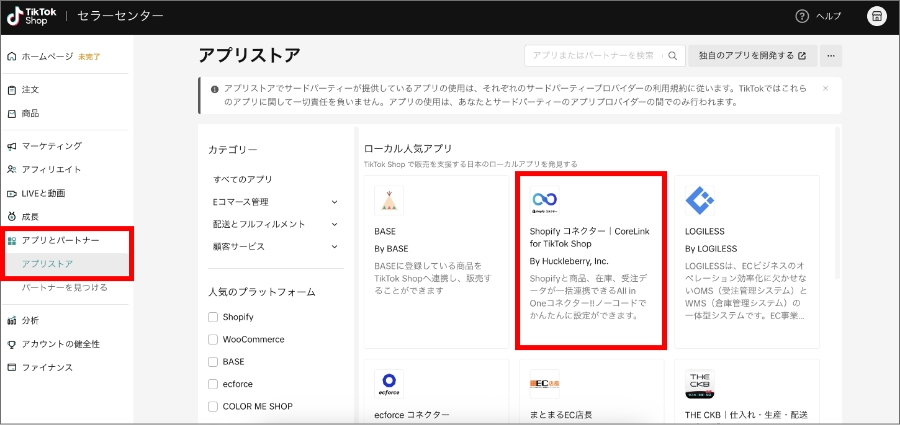900x425 pixels.
Task: Dismiss the notice banner with X
Action: pyautogui.click(x=825, y=88)
